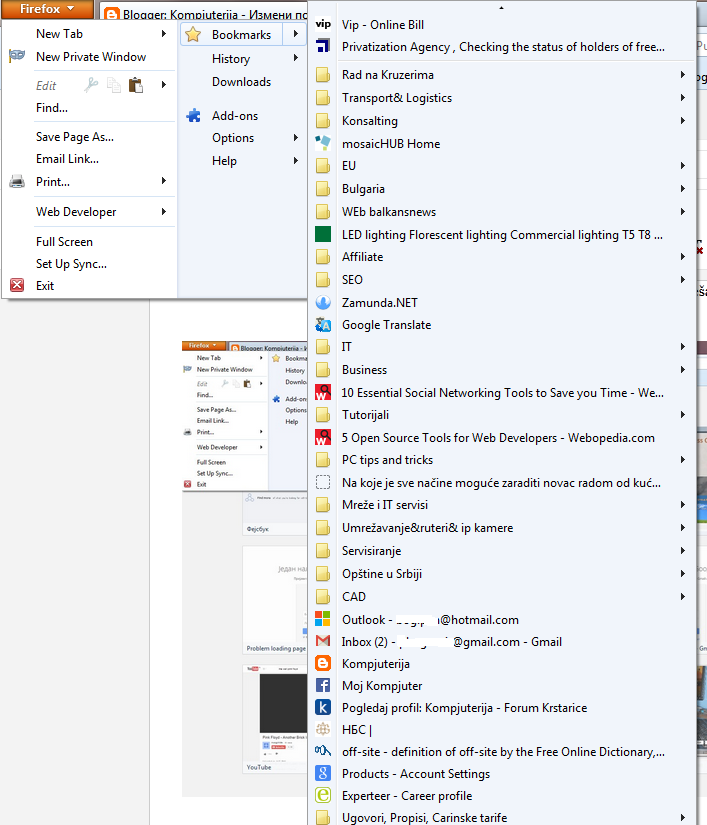Click the Vip Online Bill favicon
The image size is (707, 825).
coord(323,24)
